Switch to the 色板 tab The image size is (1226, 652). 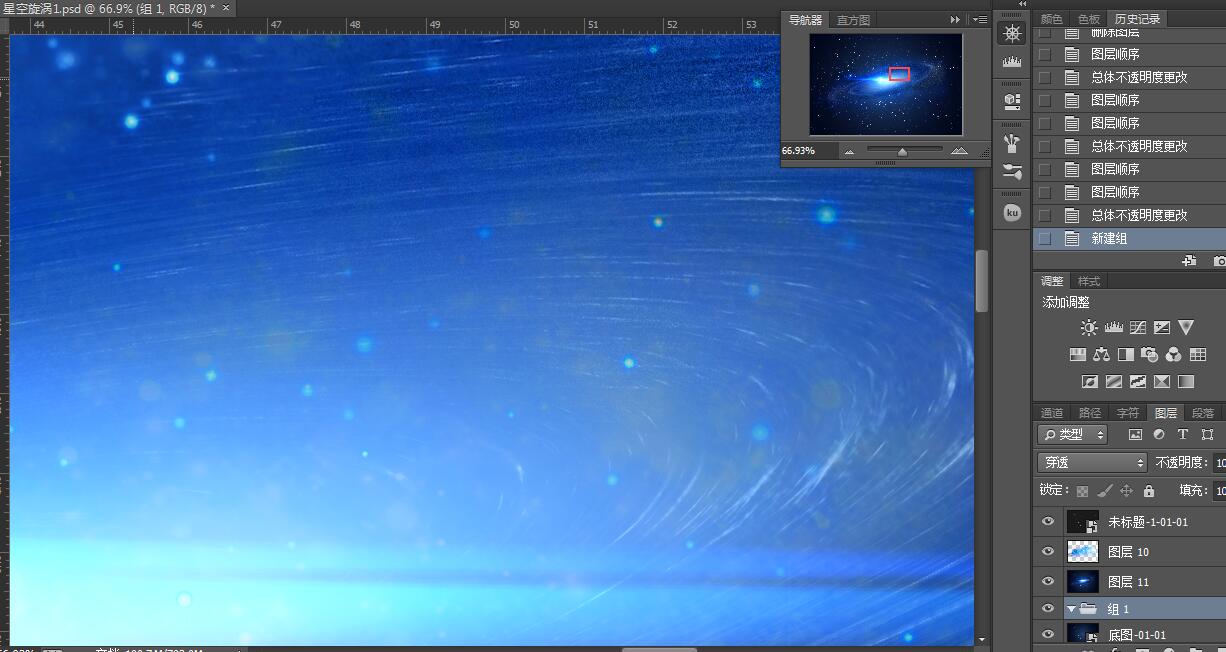1089,19
